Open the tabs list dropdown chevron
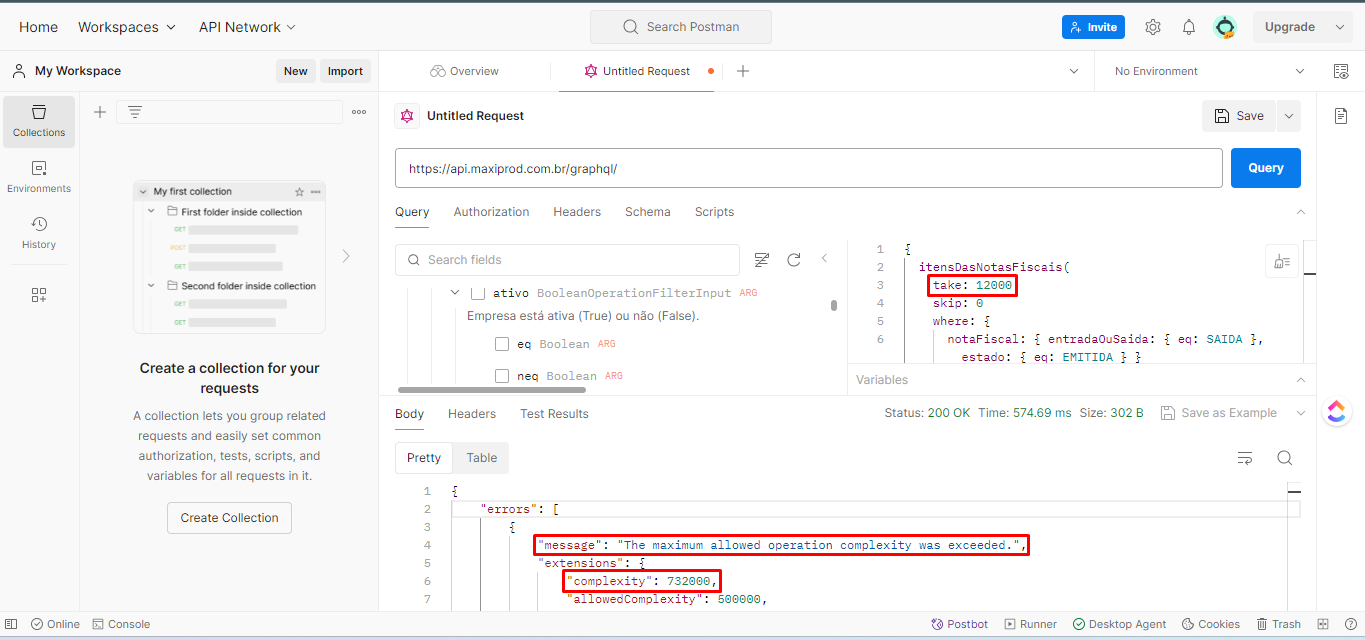Viewport: 1365px width, 640px height. coord(1074,71)
